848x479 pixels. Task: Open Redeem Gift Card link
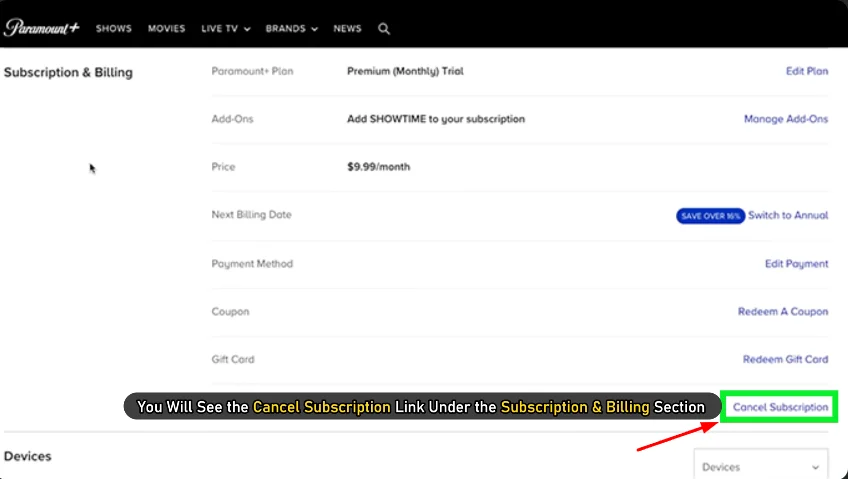click(785, 359)
